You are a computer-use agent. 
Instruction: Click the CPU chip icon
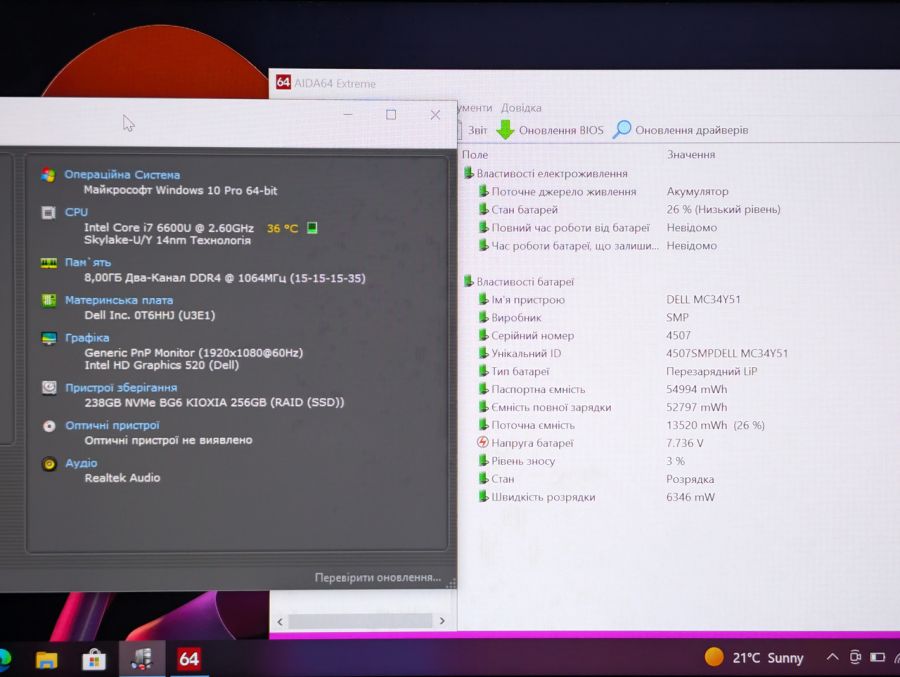[48, 212]
